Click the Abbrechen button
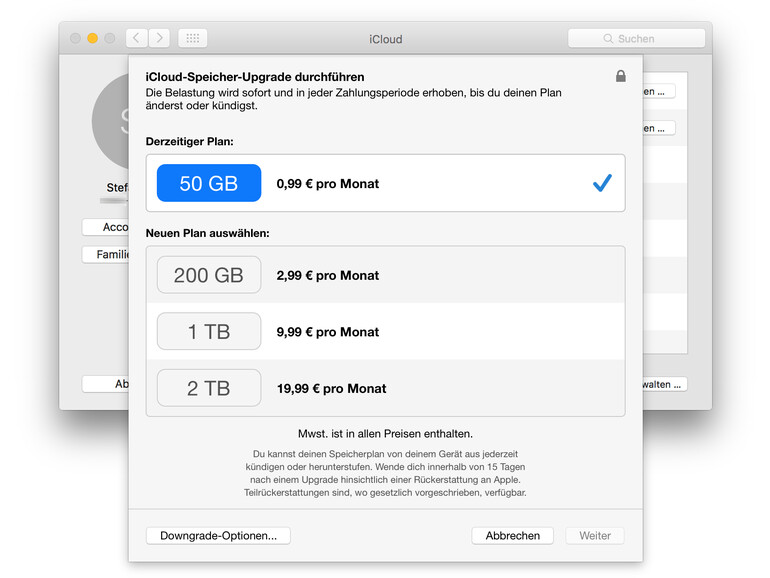This screenshot has width=770, height=578. click(x=512, y=535)
